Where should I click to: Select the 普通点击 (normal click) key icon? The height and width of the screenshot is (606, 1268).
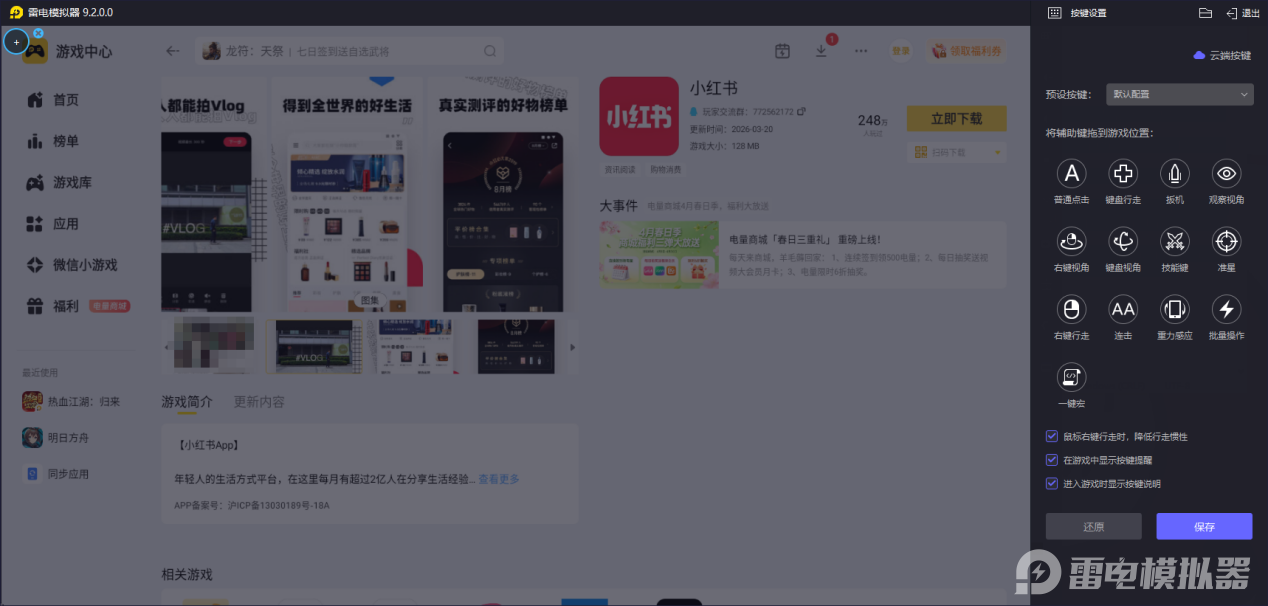(x=1071, y=173)
